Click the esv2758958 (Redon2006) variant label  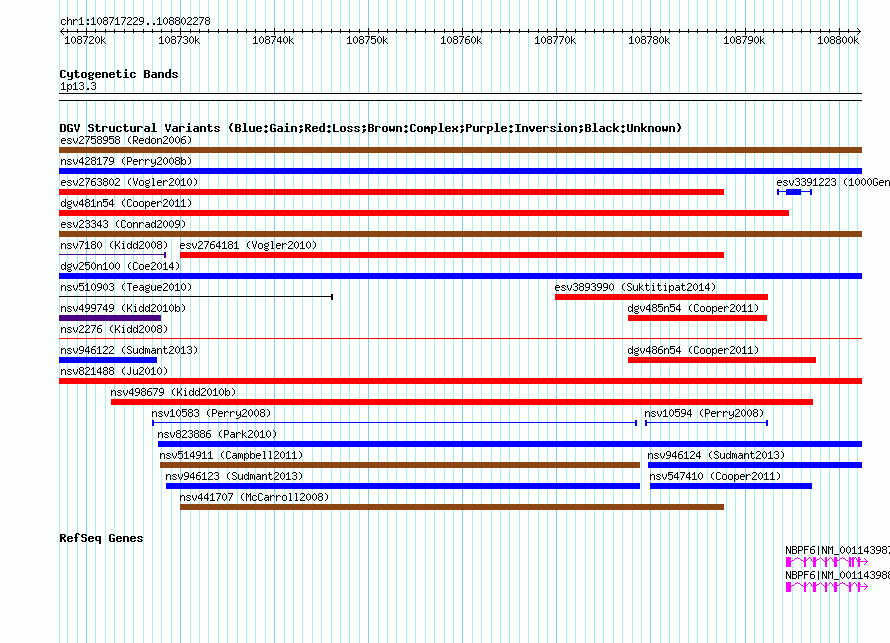click(x=126, y=140)
